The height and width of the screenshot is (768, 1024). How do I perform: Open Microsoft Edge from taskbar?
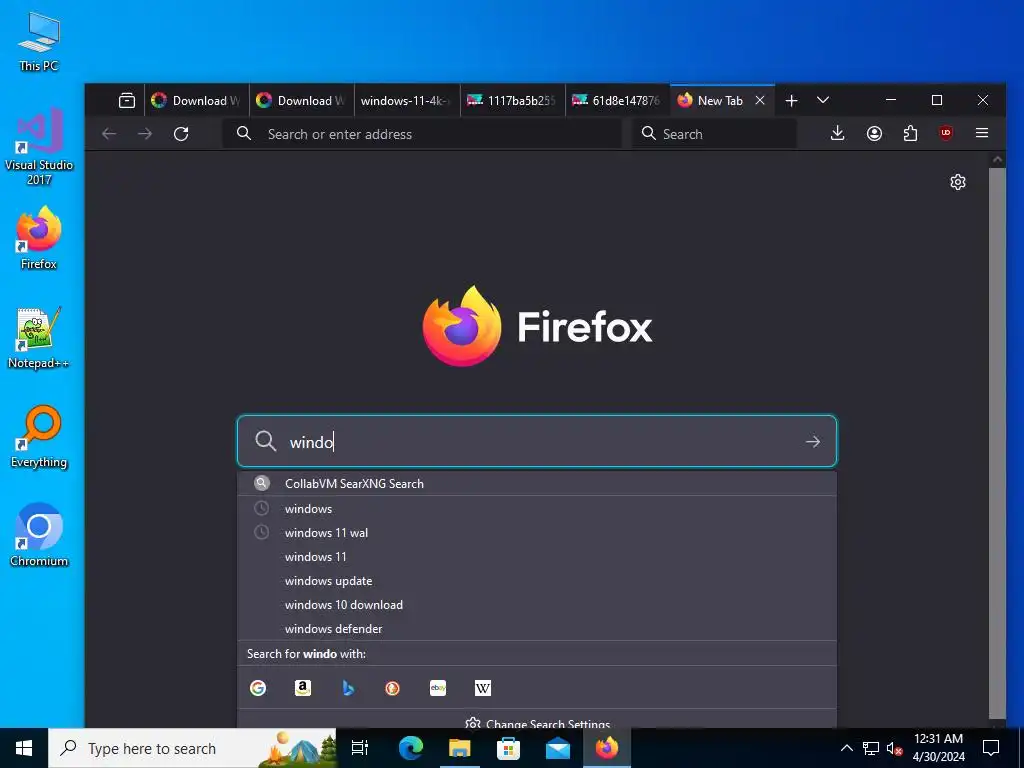point(410,748)
